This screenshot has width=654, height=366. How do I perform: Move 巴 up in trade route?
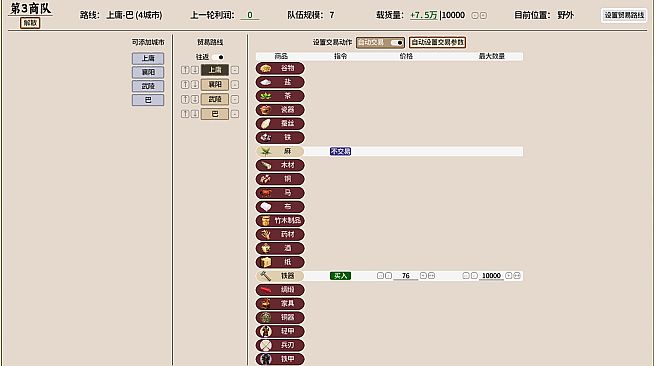(185, 114)
